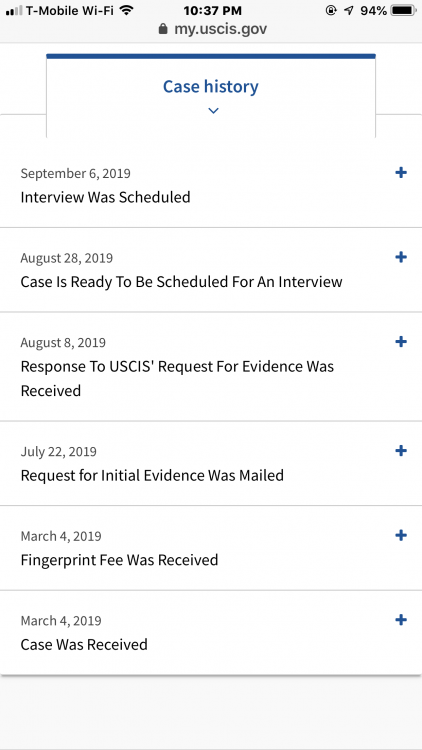Tap the location arrow icon in status bar

pyautogui.click(x=349, y=10)
